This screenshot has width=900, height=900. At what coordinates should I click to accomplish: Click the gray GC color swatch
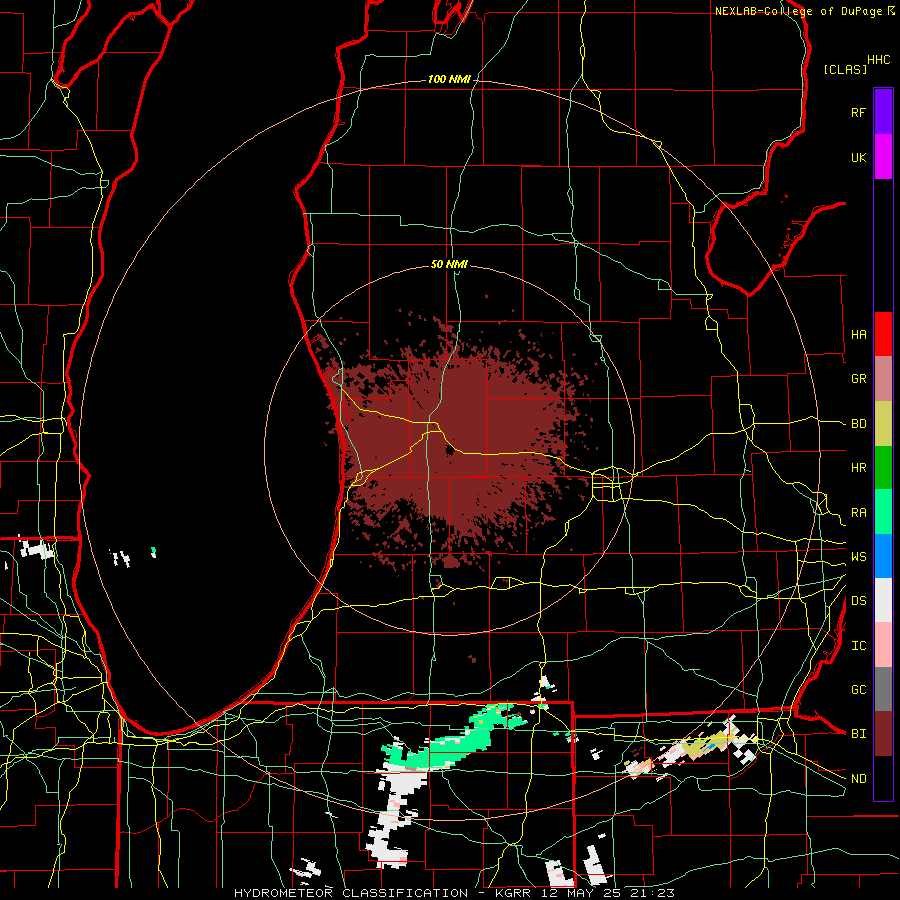click(883, 689)
